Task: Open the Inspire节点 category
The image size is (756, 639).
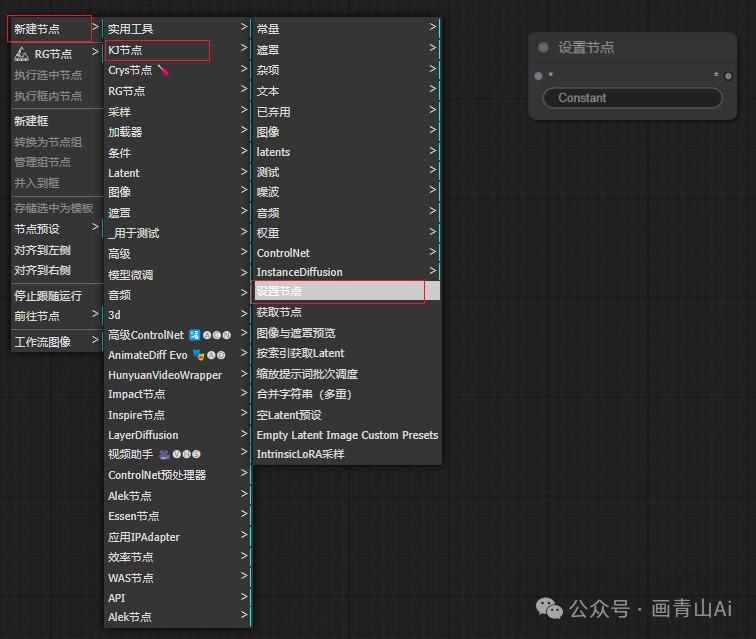Action: [x=177, y=415]
